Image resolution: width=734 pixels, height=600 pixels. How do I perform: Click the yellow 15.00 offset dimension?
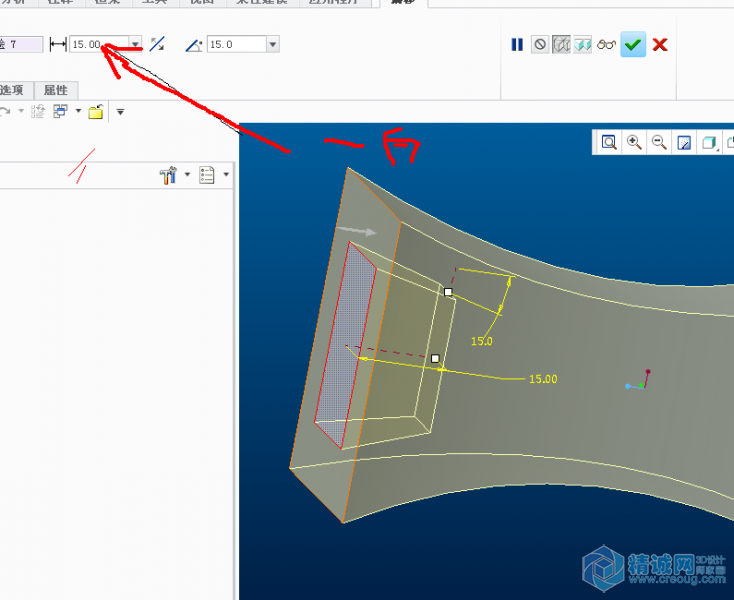click(x=543, y=379)
